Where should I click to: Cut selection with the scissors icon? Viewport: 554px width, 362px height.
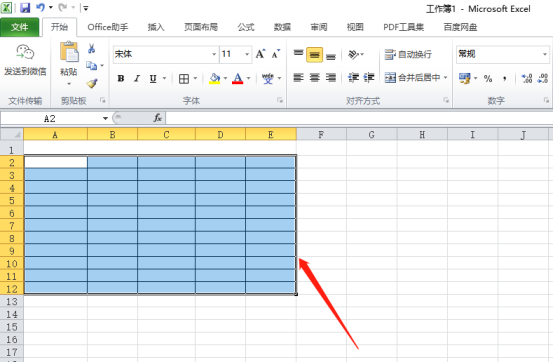(92, 48)
